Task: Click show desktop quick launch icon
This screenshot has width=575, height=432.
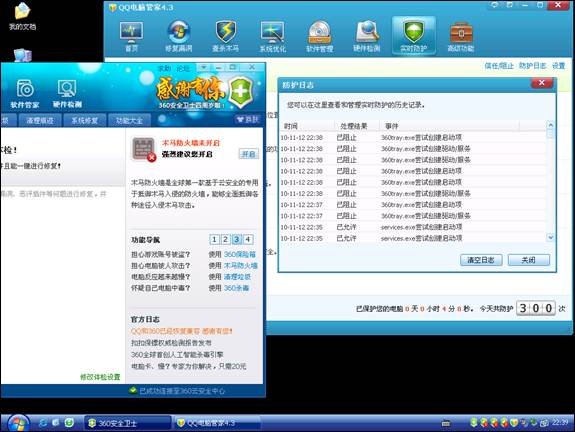Action: pos(56,423)
